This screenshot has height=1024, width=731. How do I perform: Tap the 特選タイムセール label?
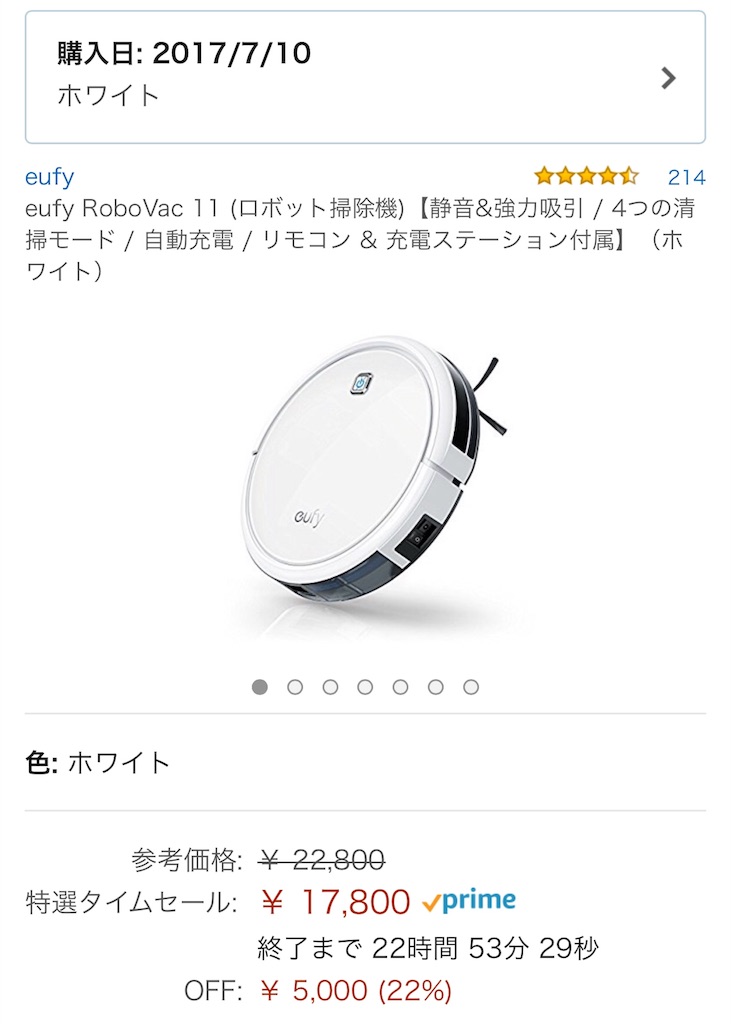tap(131, 903)
